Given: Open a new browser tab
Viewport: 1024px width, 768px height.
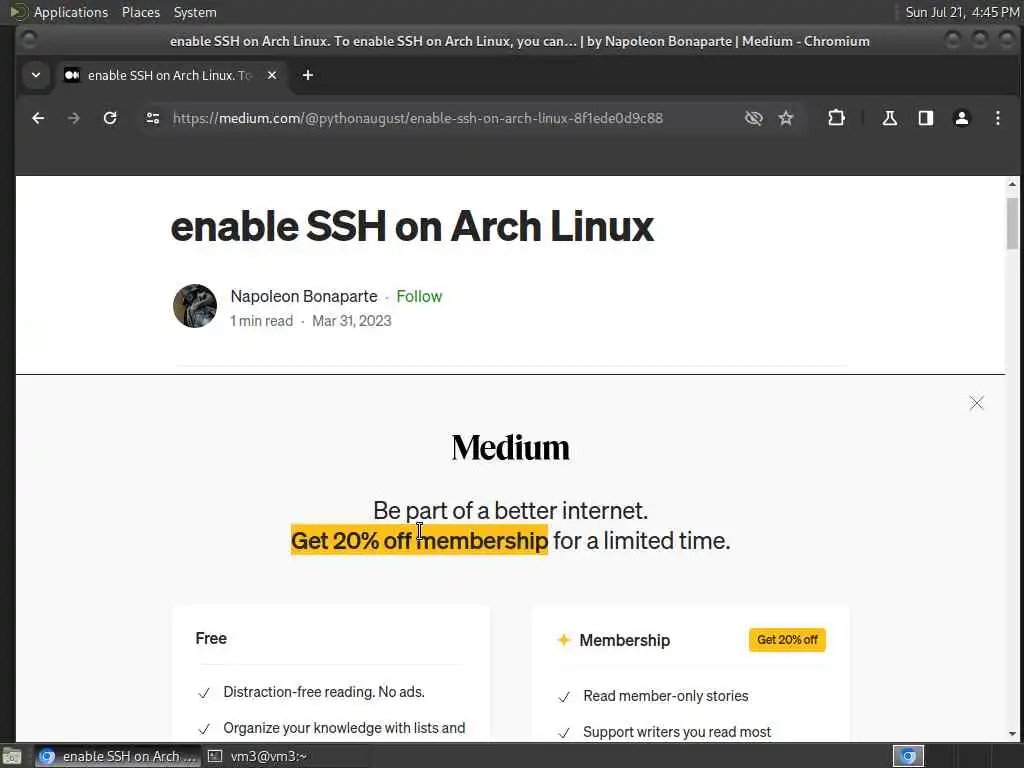Looking at the screenshot, I should coord(308,75).
